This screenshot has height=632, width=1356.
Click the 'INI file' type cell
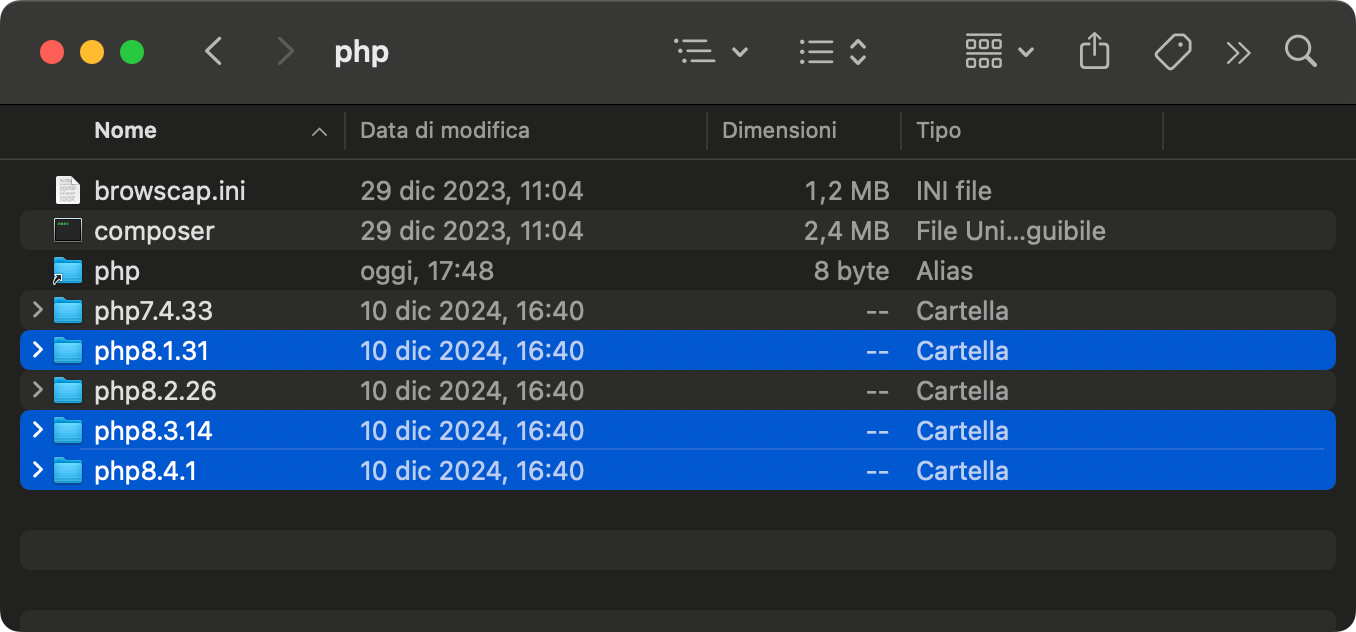click(954, 190)
